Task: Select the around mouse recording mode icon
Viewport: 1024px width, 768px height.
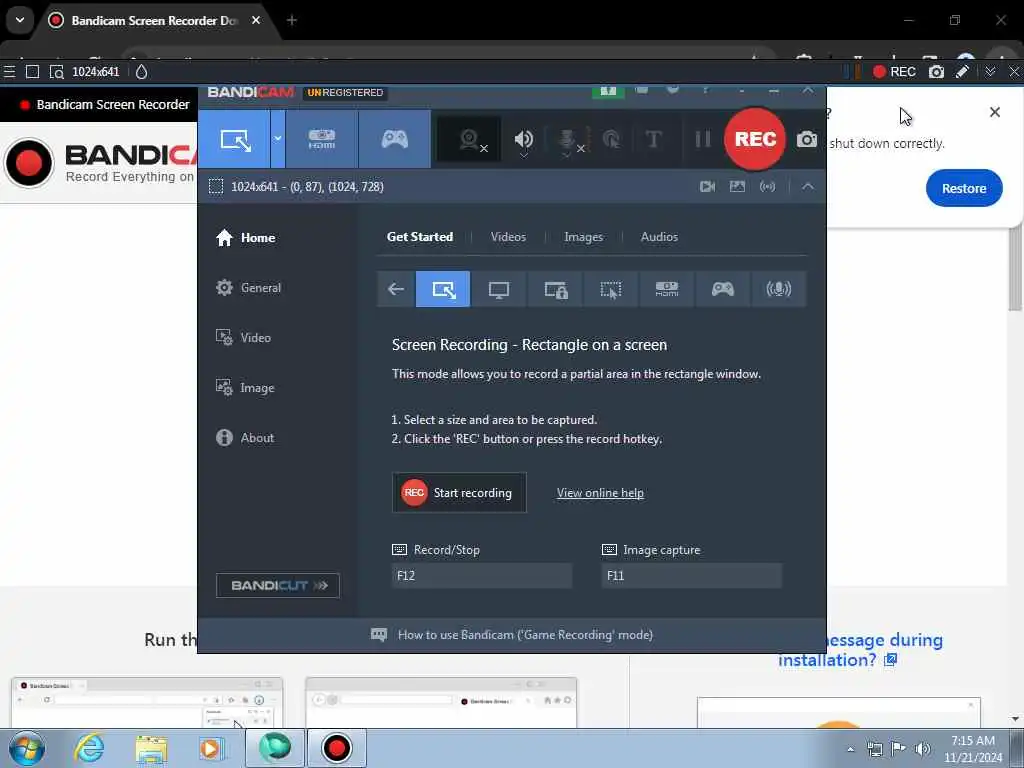Action: [611, 289]
